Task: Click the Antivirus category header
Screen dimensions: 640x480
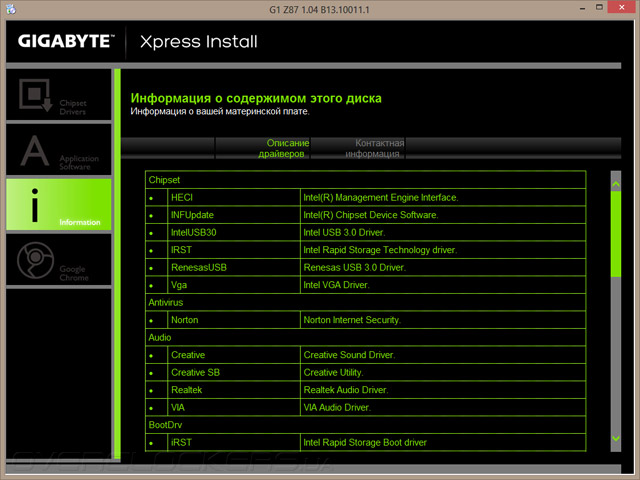Action: (x=166, y=302)
